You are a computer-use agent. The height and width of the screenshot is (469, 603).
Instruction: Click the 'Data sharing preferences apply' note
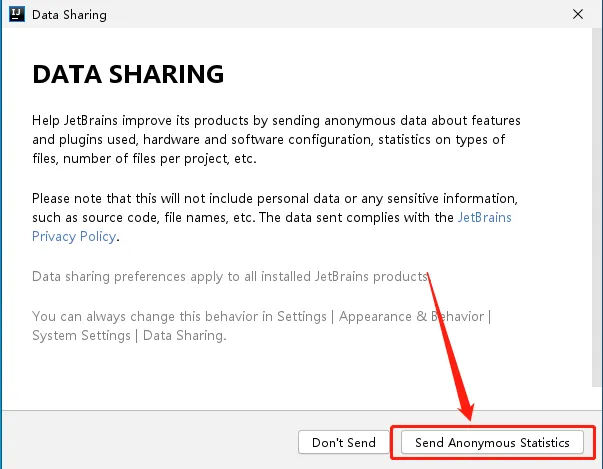pos(230,276)
